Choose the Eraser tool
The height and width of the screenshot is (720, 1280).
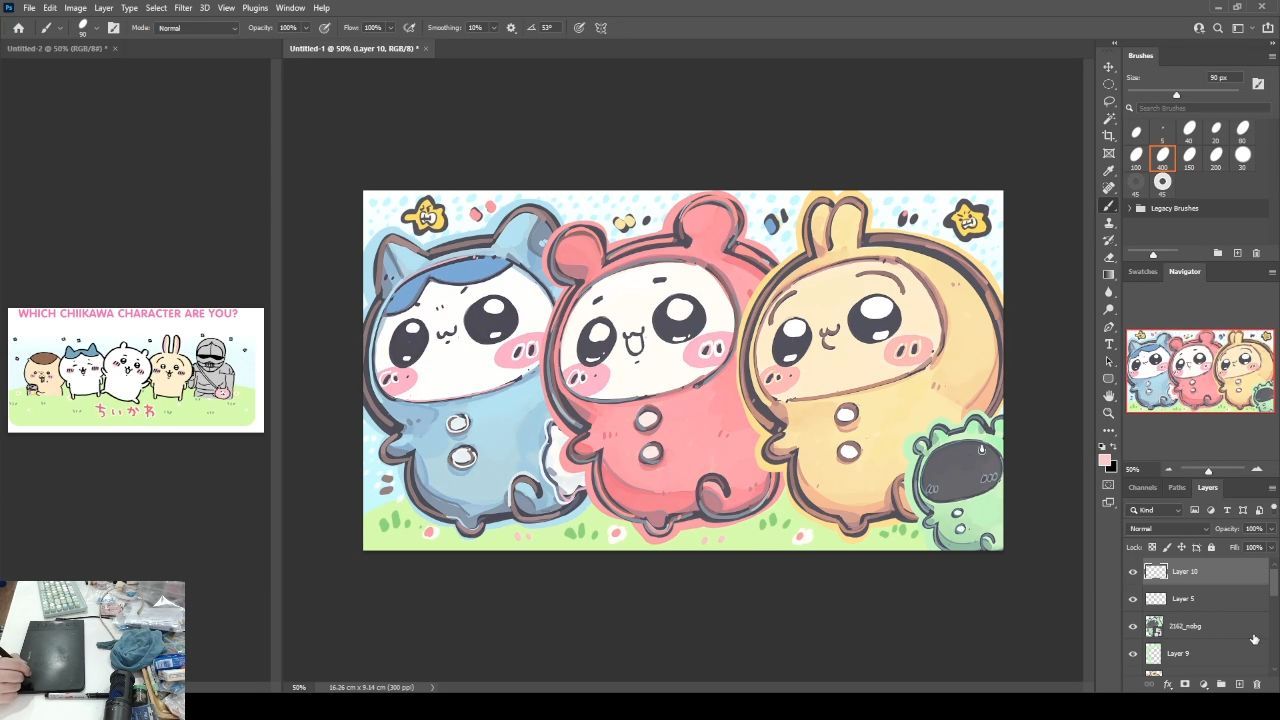point(1108,257)
